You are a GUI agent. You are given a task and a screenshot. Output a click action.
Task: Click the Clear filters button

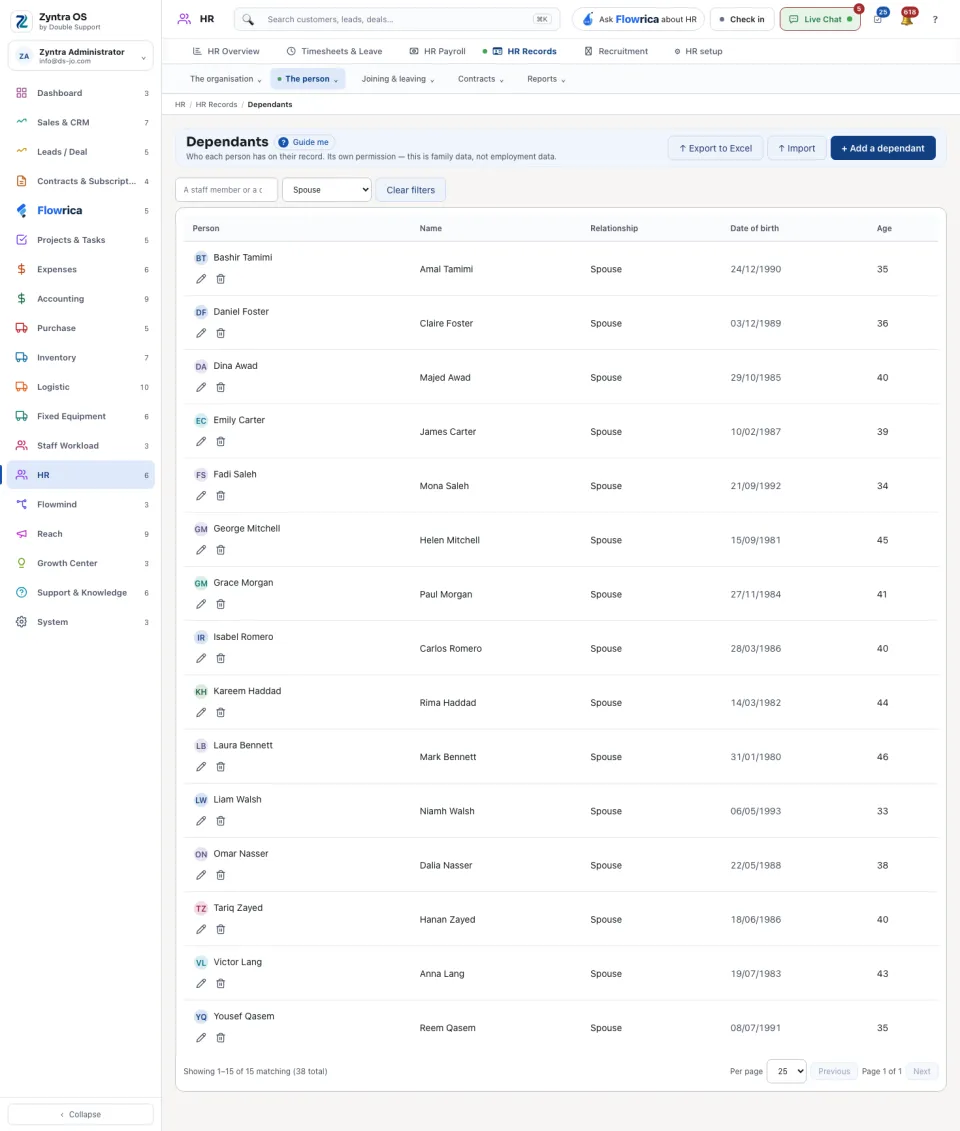[x=410, y=190]
